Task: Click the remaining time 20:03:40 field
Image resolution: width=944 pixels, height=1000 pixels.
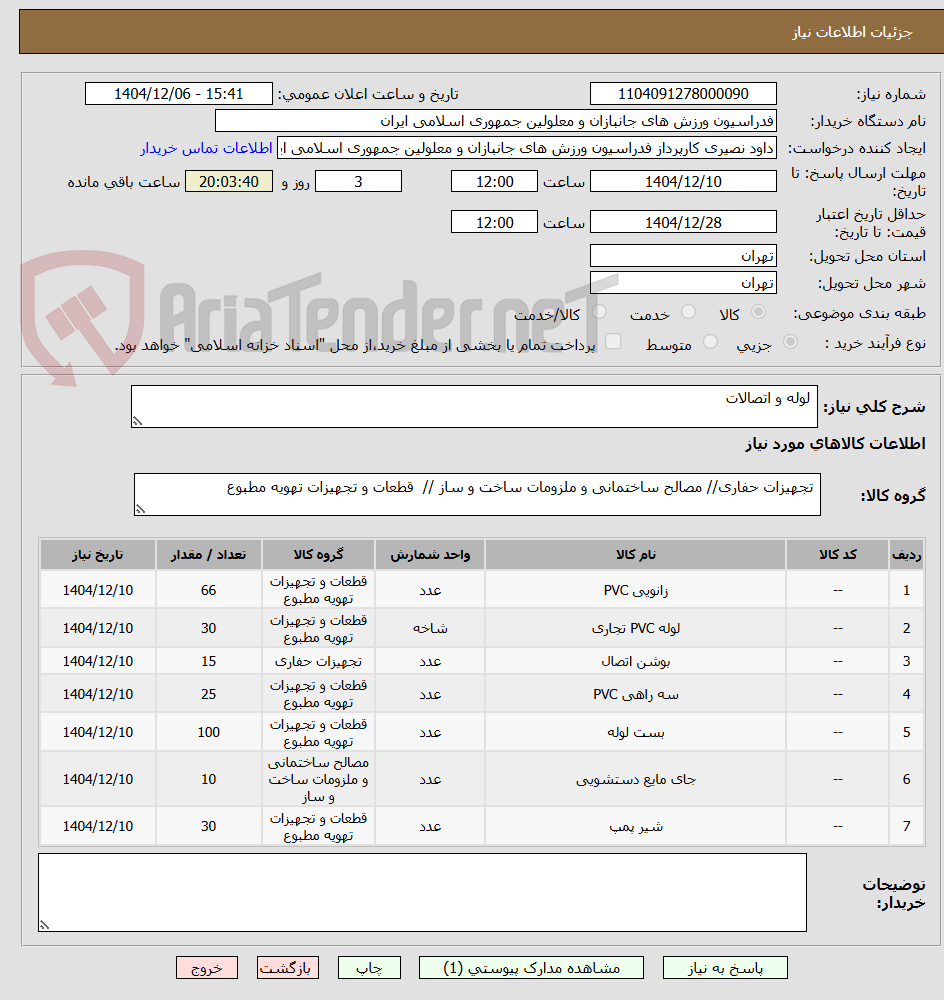Action: [229, 182]
